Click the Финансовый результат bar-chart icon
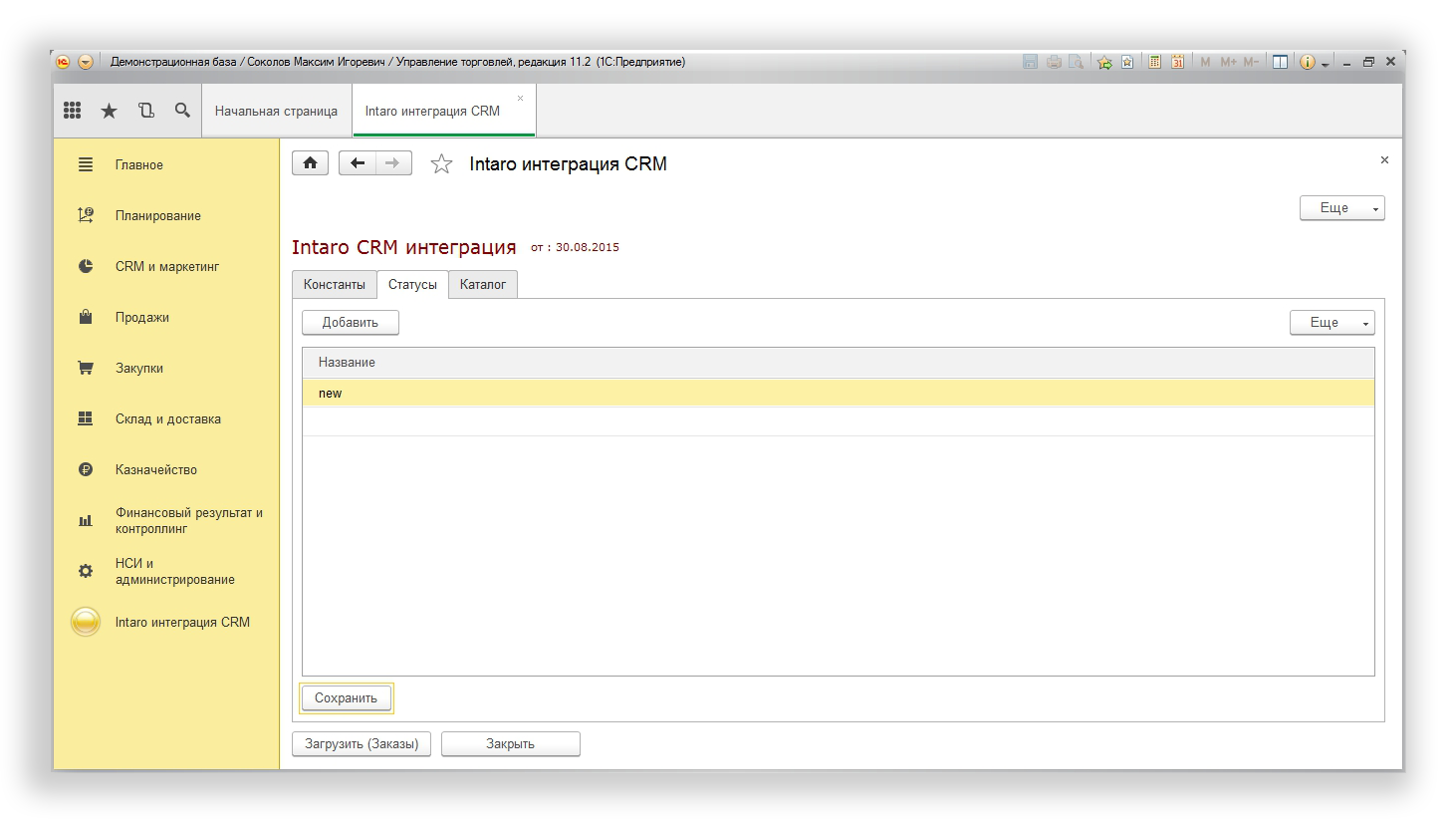The width and height of the screenshot is (1456, 823). [86, 520]
